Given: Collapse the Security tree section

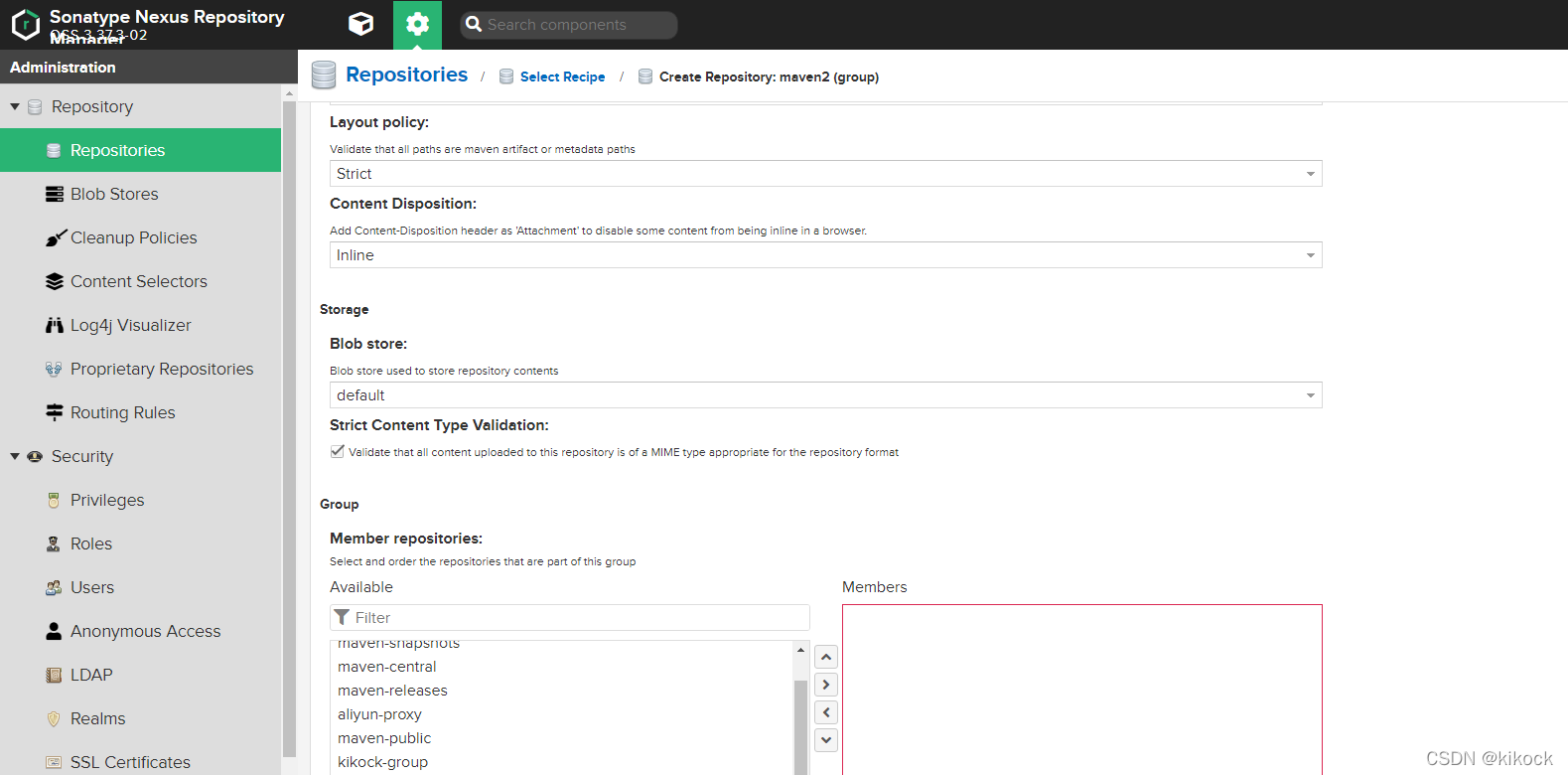Looking at the screenshot, I should (x=15, y=456).
